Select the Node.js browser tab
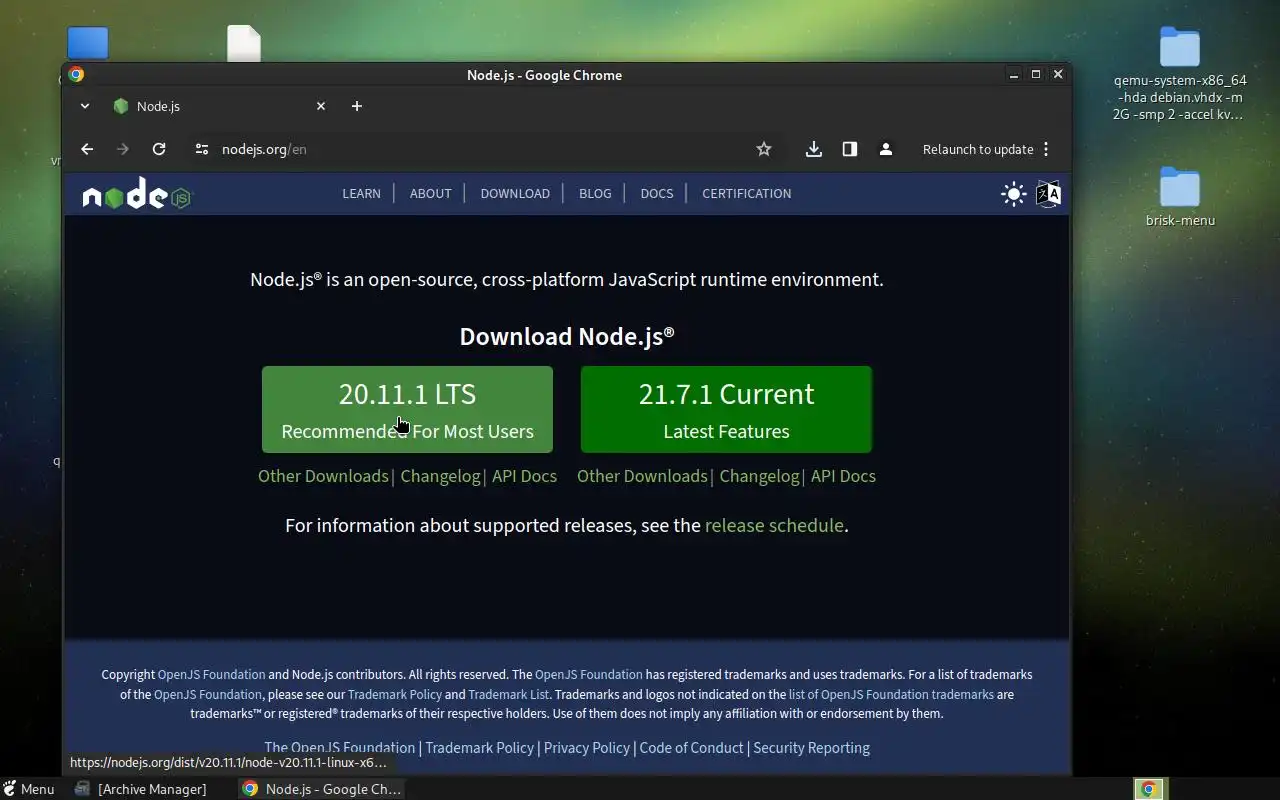 (220, 106)
